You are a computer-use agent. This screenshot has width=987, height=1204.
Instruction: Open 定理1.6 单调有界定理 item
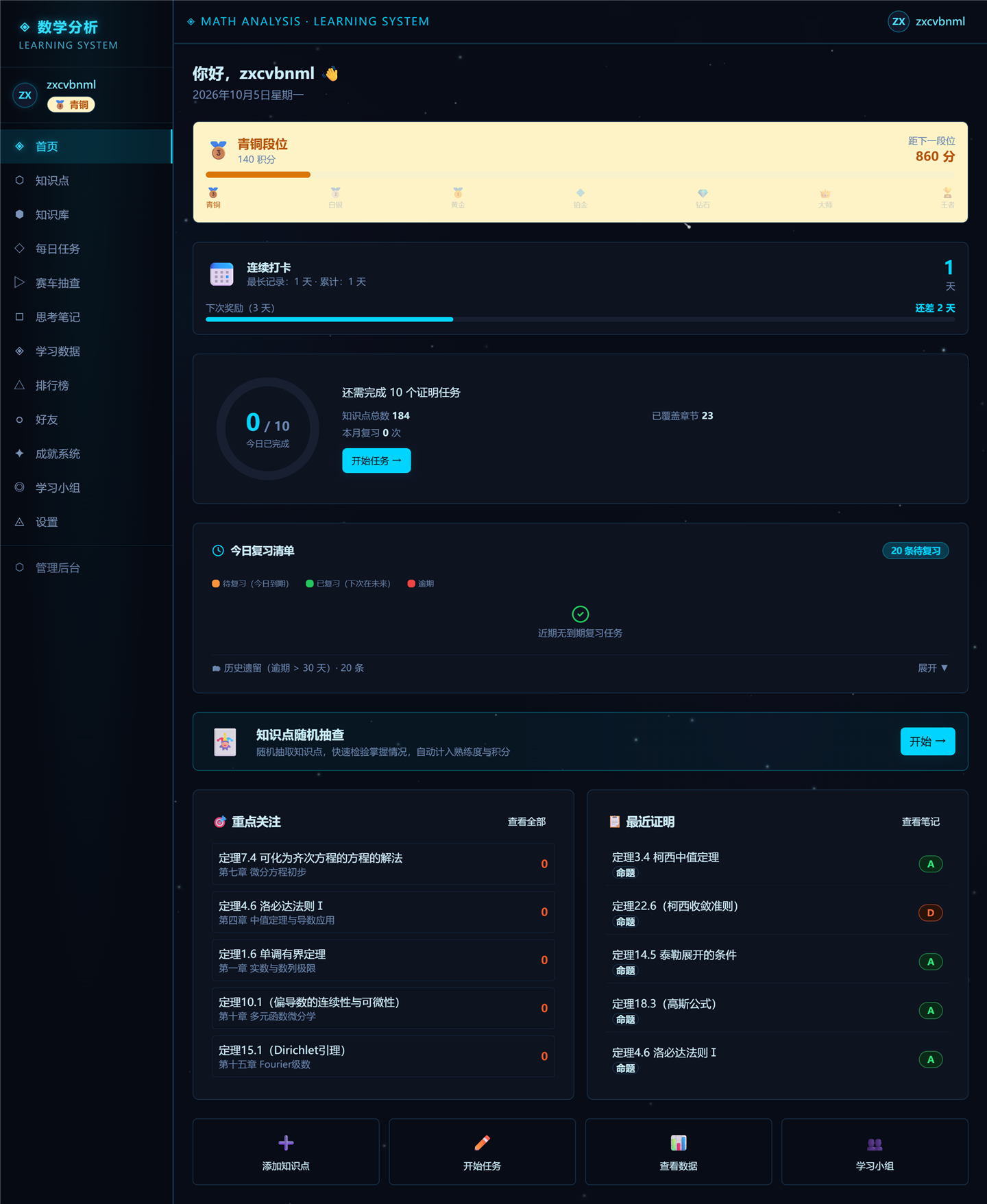coord(383,960)
